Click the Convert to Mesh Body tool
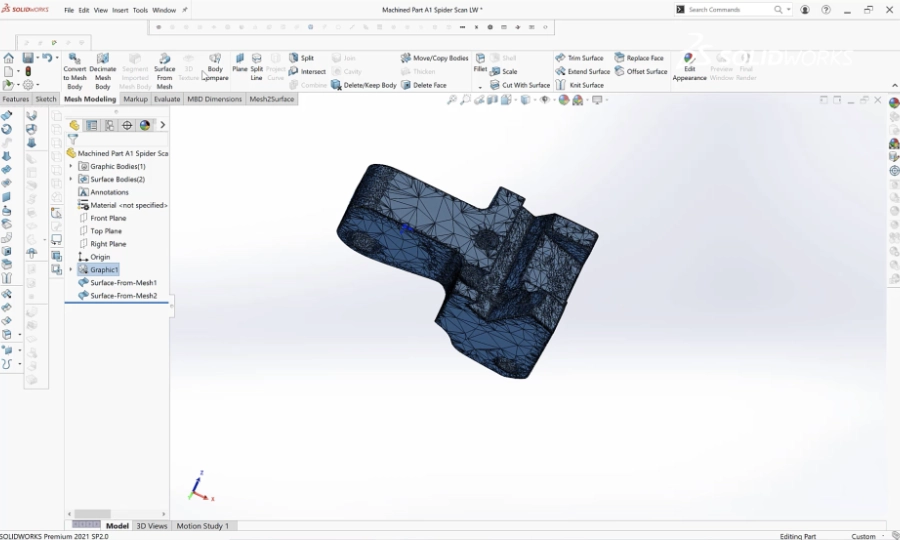 tap(75, 71)
